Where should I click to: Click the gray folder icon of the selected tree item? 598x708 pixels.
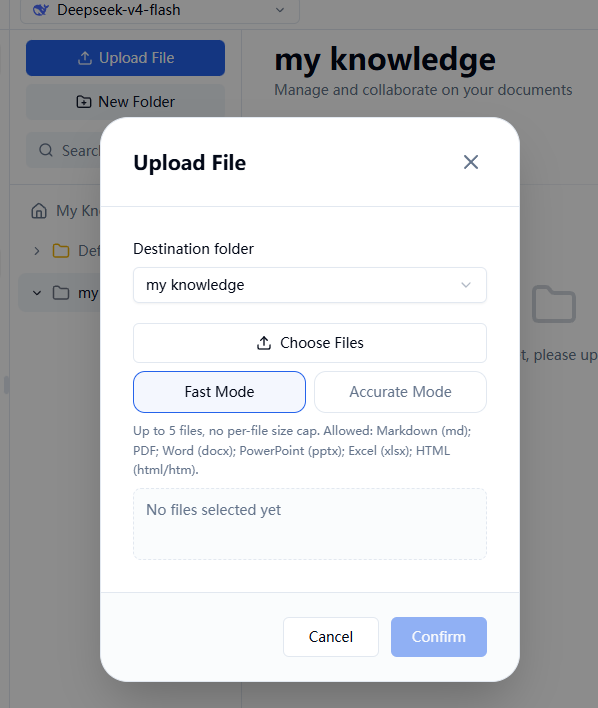pos(61,293)
